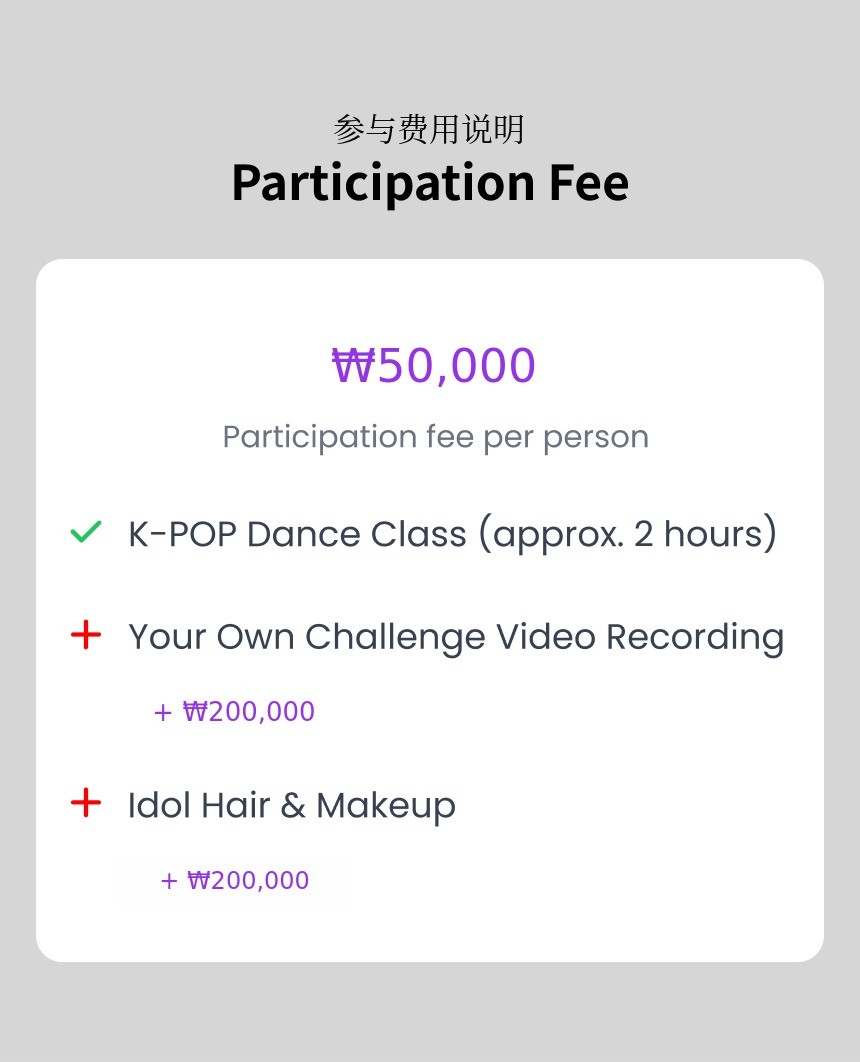The width and height of the screenshot is (860, 1062).
Task: Click the won symbol in the ₩50,000 price
Action: 351,366
